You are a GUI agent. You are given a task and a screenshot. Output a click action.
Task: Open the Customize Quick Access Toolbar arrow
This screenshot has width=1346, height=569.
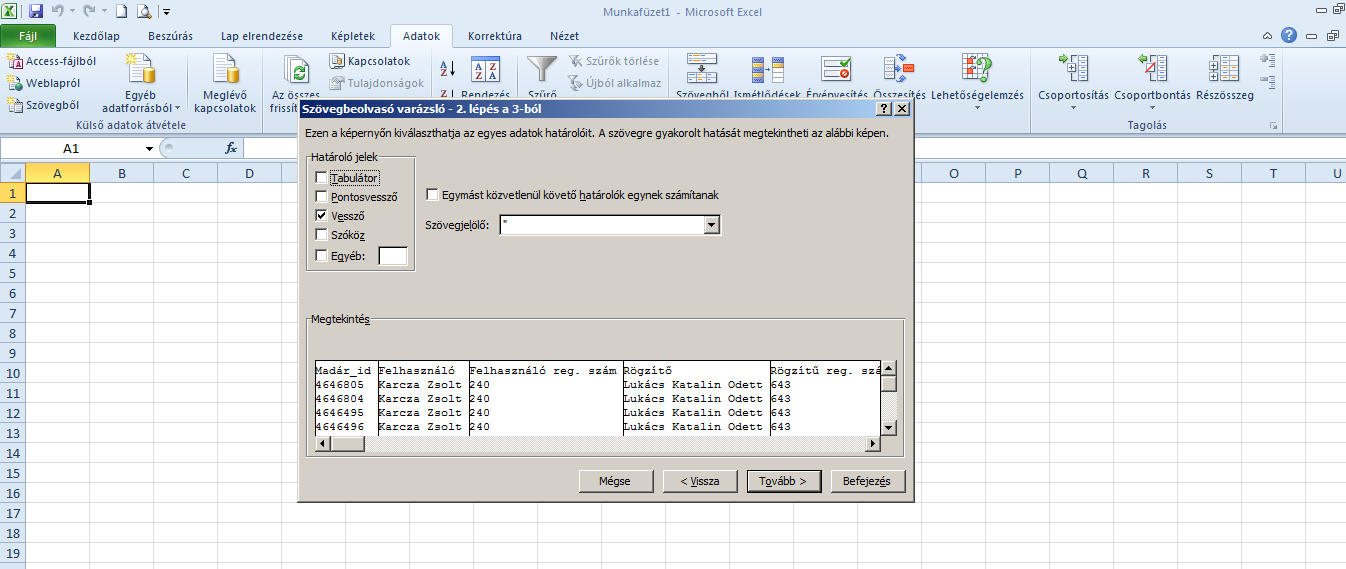click(x=166, y=12)
